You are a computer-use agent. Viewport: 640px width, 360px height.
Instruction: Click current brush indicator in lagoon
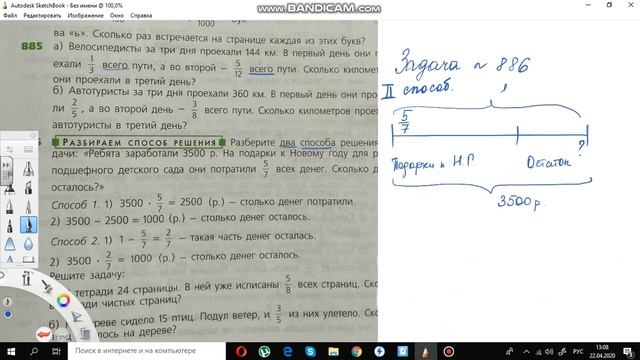coord(7,302)
